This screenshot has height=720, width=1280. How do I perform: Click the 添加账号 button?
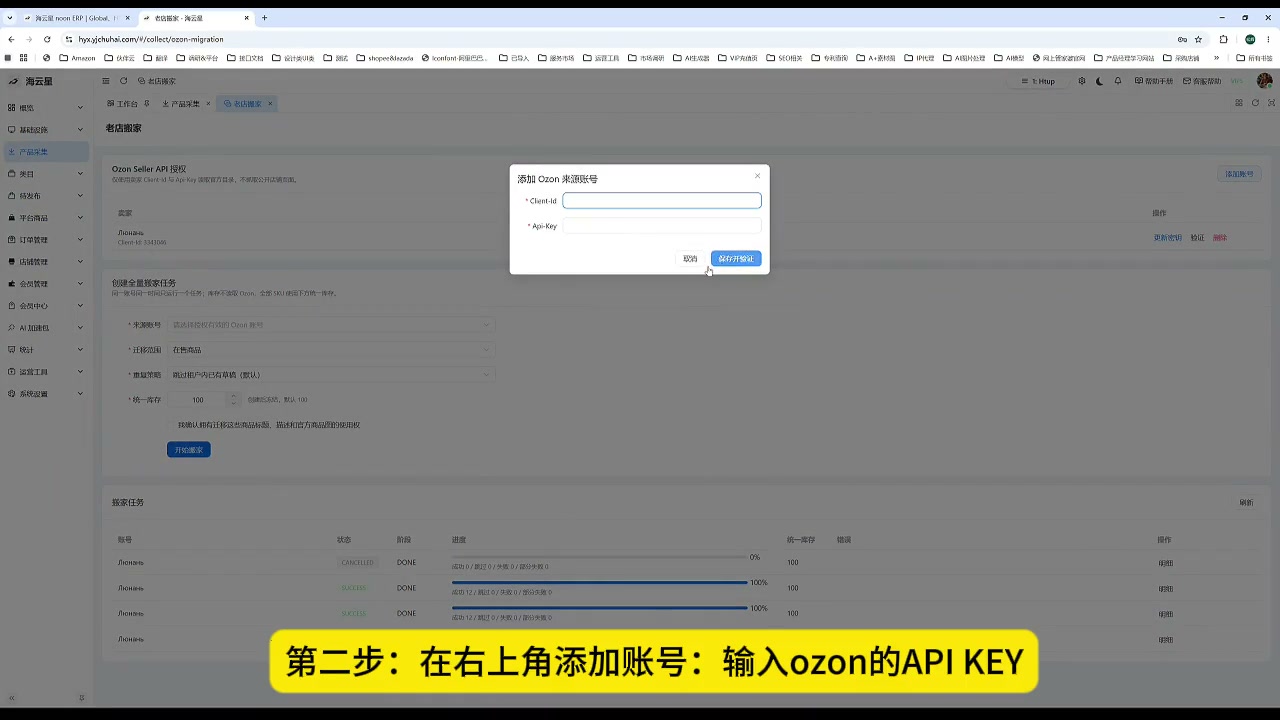click(1239, 174)
